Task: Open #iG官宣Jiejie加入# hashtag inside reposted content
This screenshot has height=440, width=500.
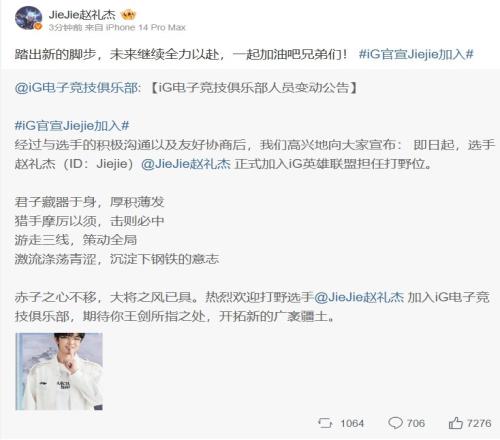Action: [72, 126]
